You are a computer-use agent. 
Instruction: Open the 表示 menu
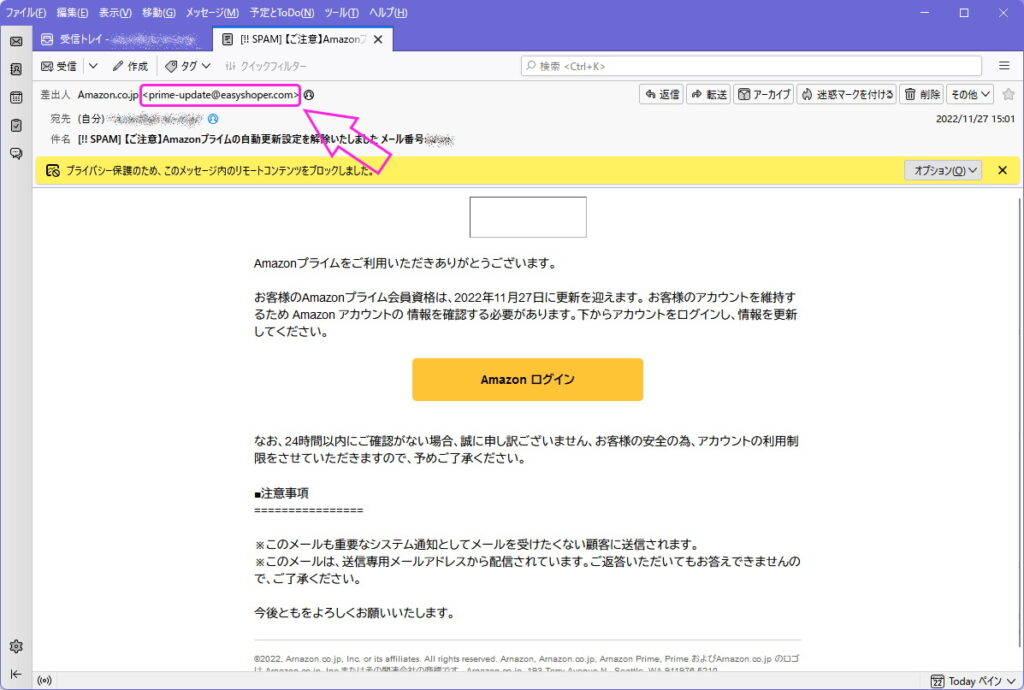pyautogui.click(x=115, y=12)
